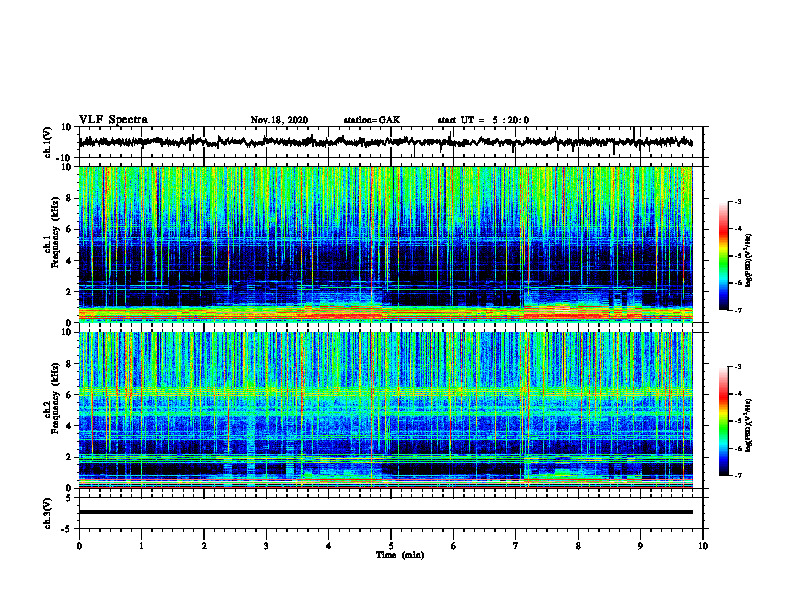Click the '10' time axis tick label
This screenshot has height=612, width=792.
[703, 546]
